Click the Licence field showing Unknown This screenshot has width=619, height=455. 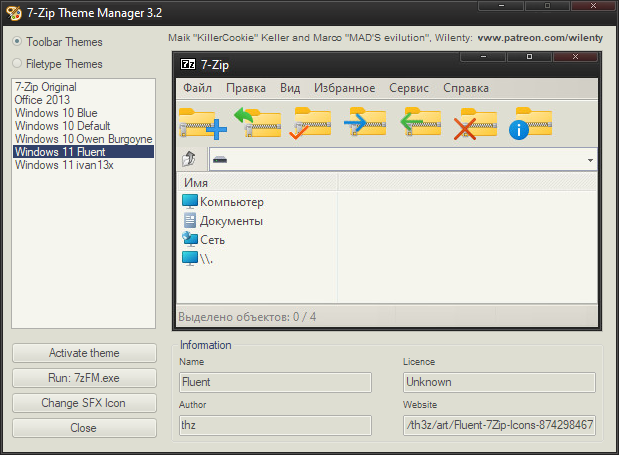pyautogui.click(x=499, y=382)
